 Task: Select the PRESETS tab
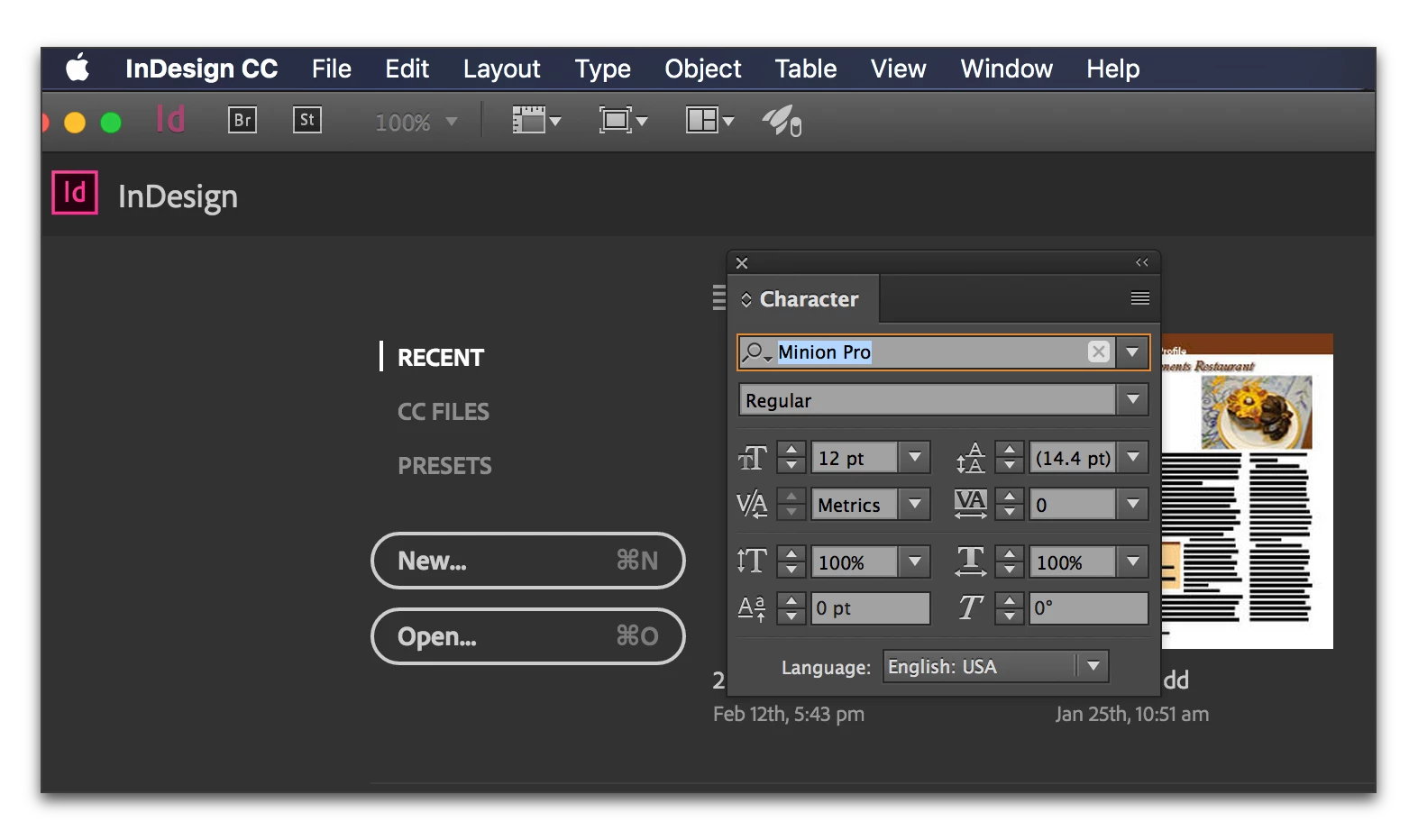click(444, 466)
